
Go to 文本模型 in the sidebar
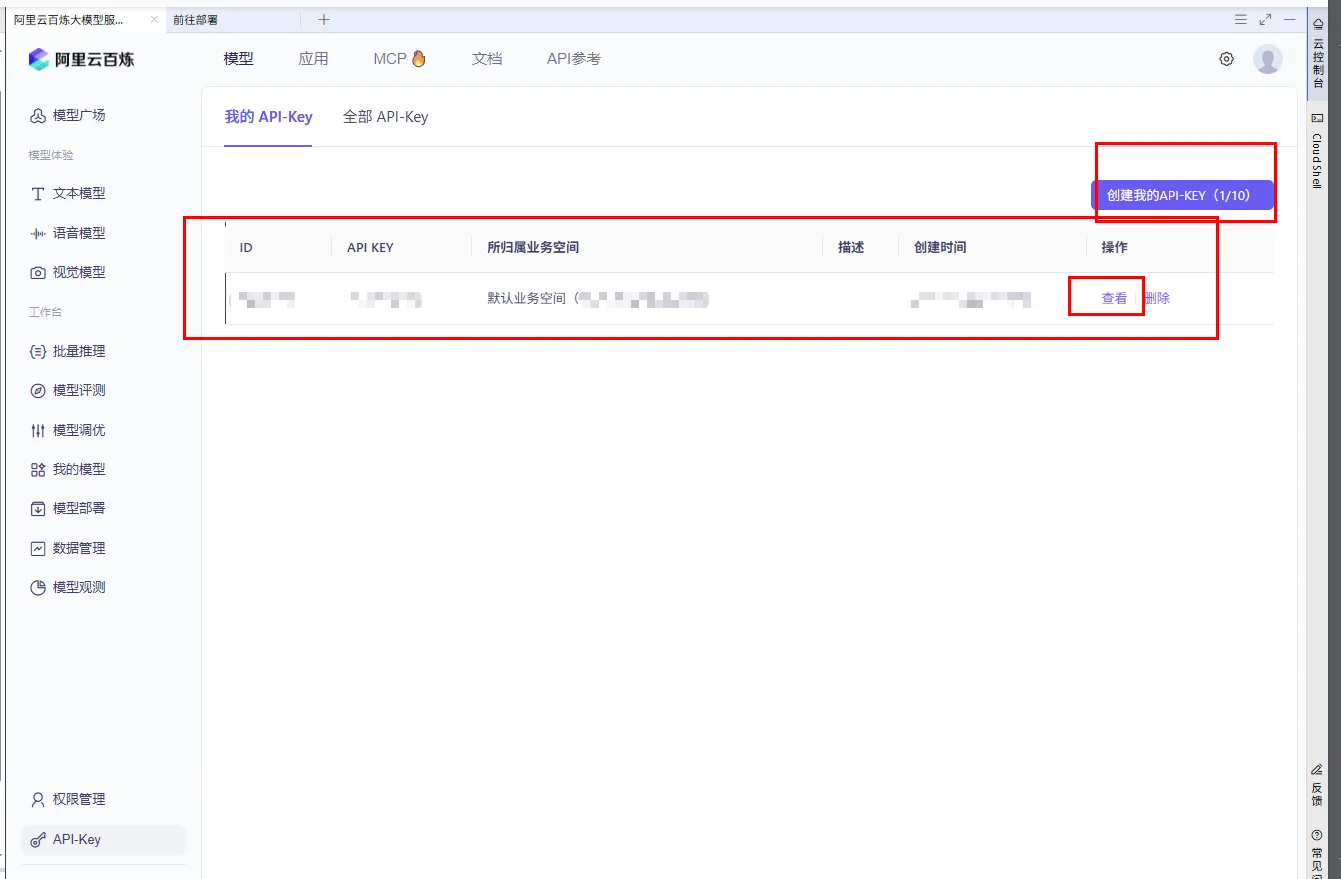coord(68,193)
